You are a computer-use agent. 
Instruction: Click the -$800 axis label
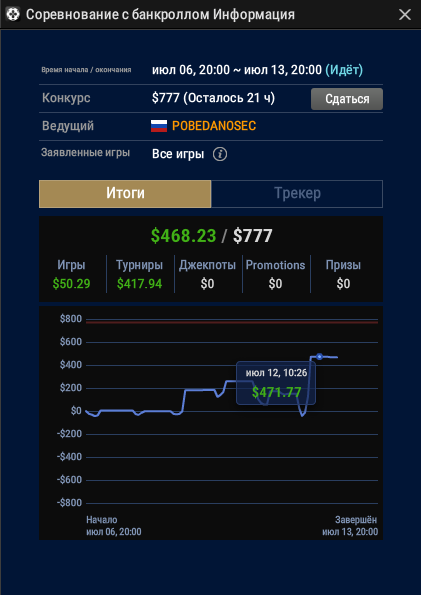coord(69,503)
